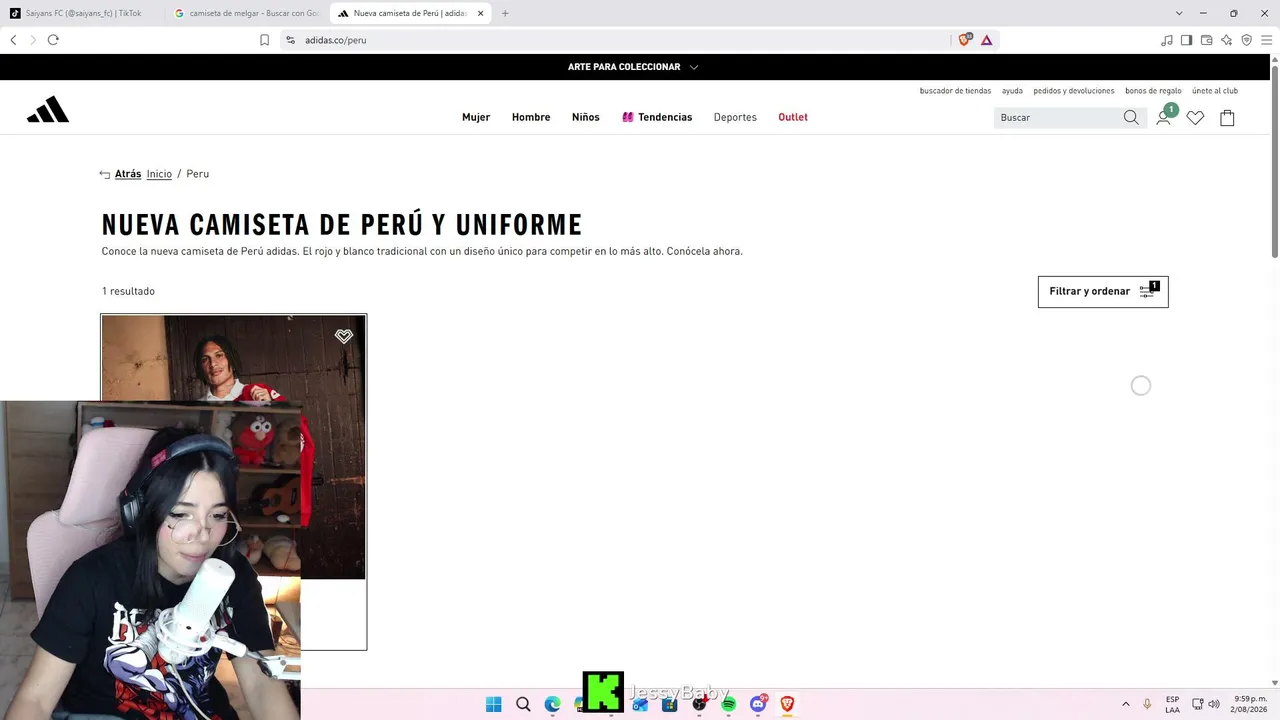Screen dimensions: 1280x720
Task: Switch to the camiseta de melgar Google tab
Action: (x=246, y=13)
